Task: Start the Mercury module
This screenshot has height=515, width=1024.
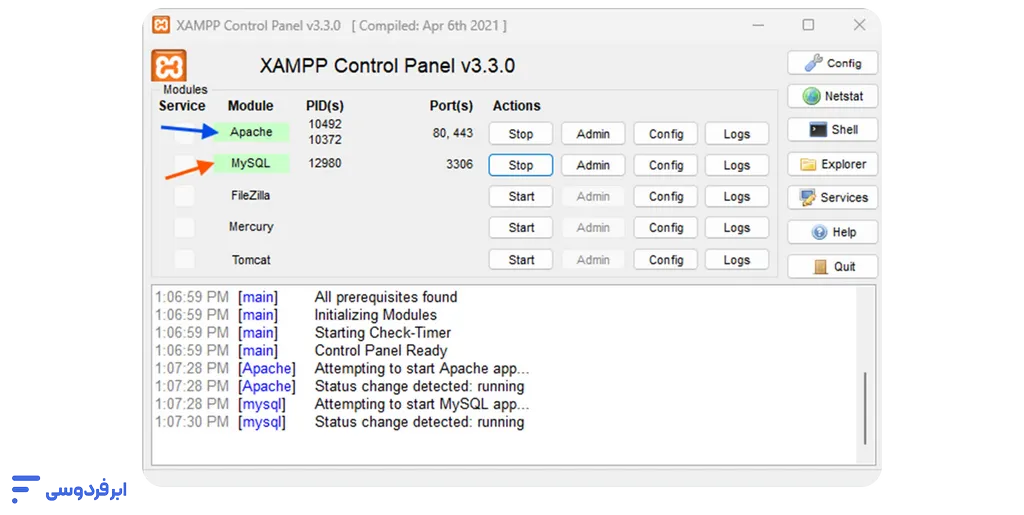Action: click(x=520, y=228)
